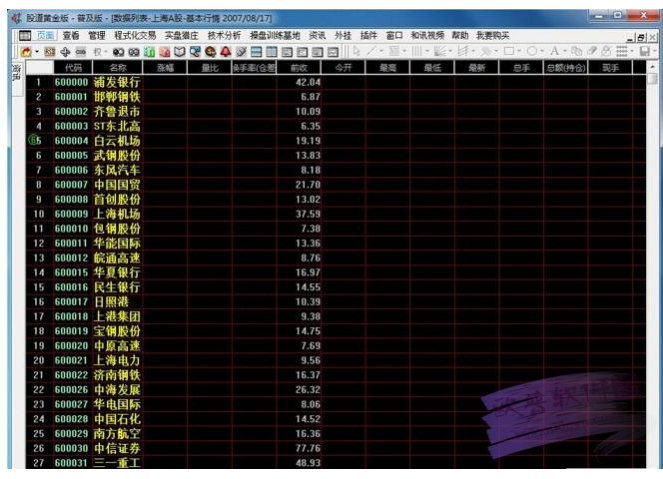Open the 程式化交易 menu
This screenshot has width=663, height=479.
click(135, 36)
